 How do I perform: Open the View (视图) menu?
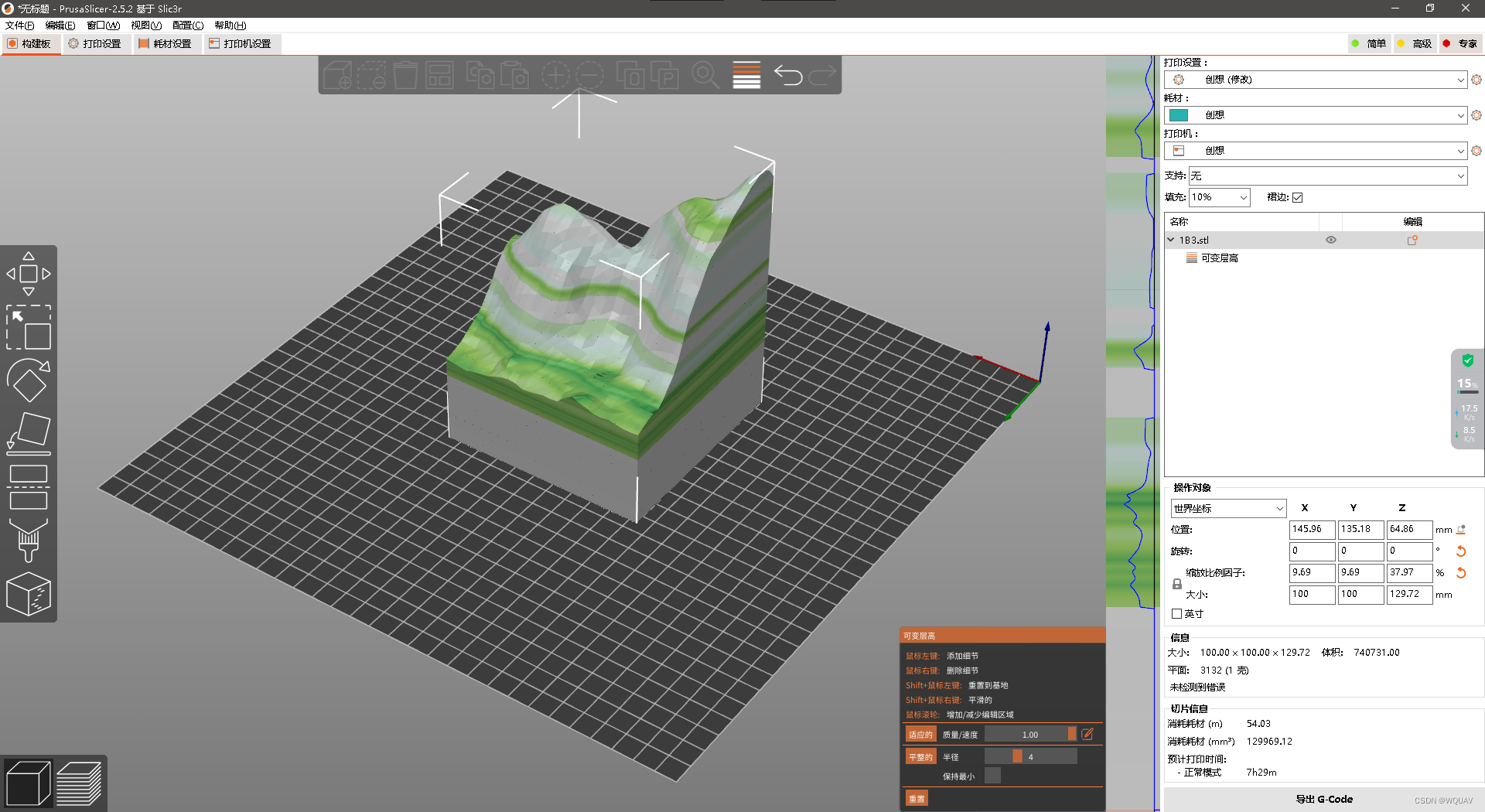point(146,26)
